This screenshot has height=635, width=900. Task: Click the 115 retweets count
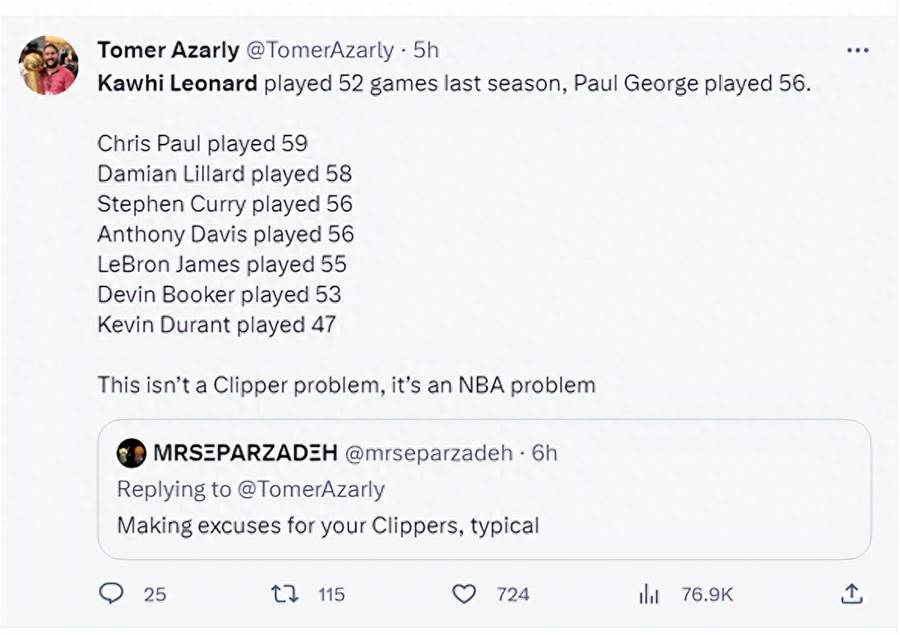[332, 594]
